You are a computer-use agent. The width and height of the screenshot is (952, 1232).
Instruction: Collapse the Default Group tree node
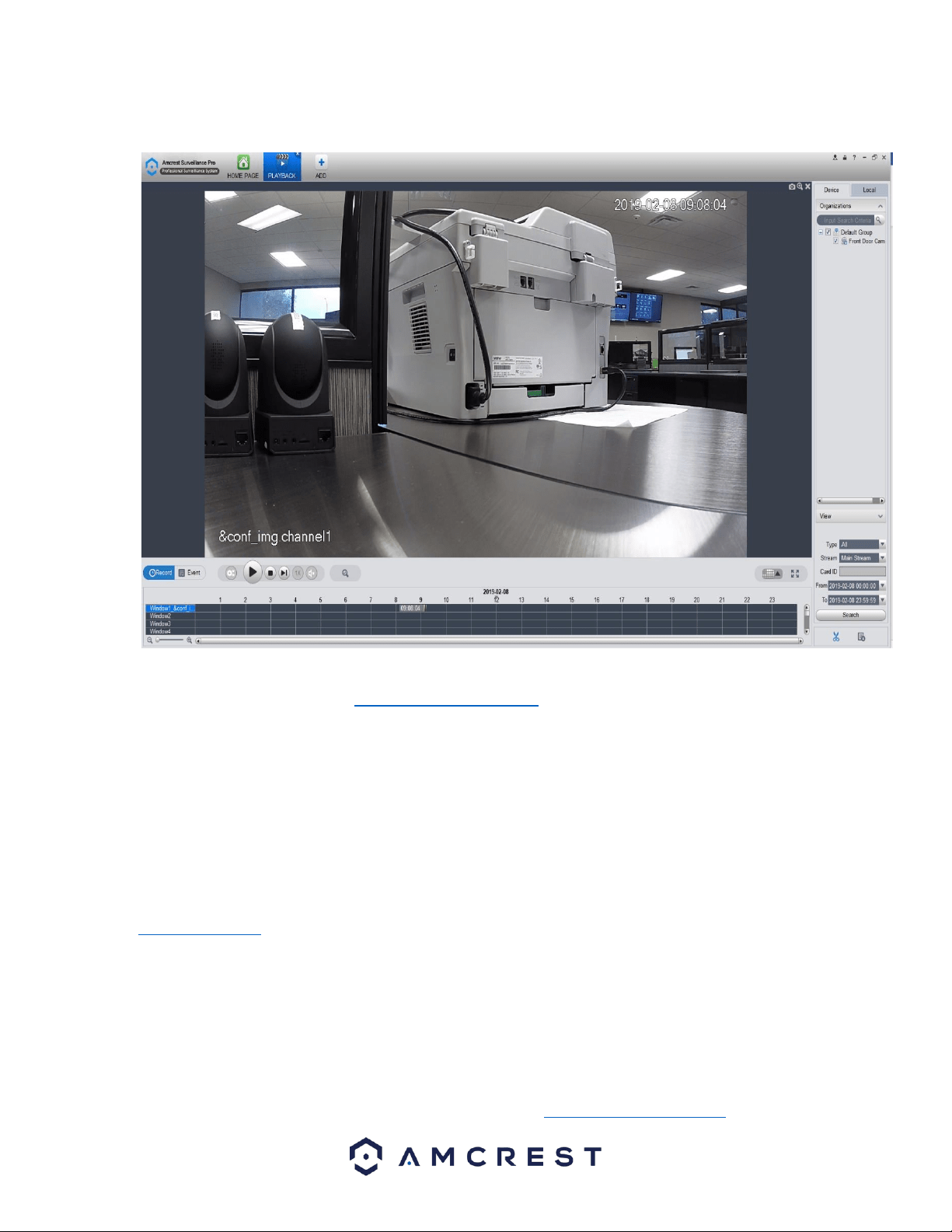coord(821,232)
